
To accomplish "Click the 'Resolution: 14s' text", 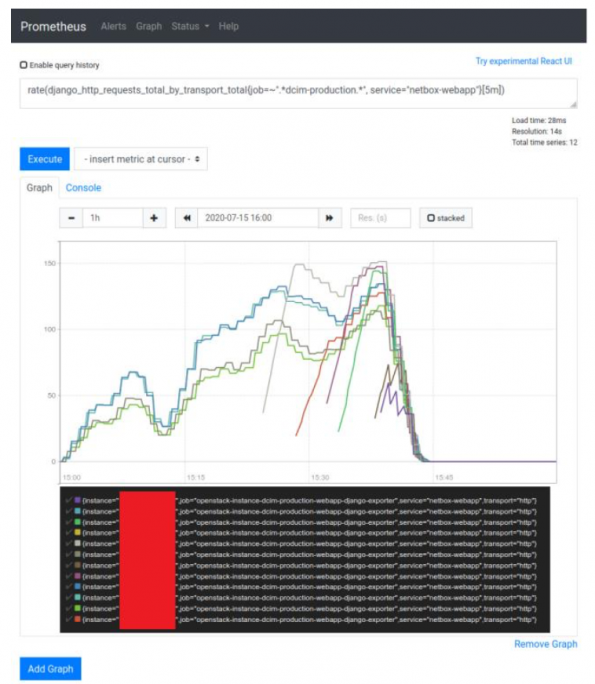I will pyautogui.click(x=537, y=131).
